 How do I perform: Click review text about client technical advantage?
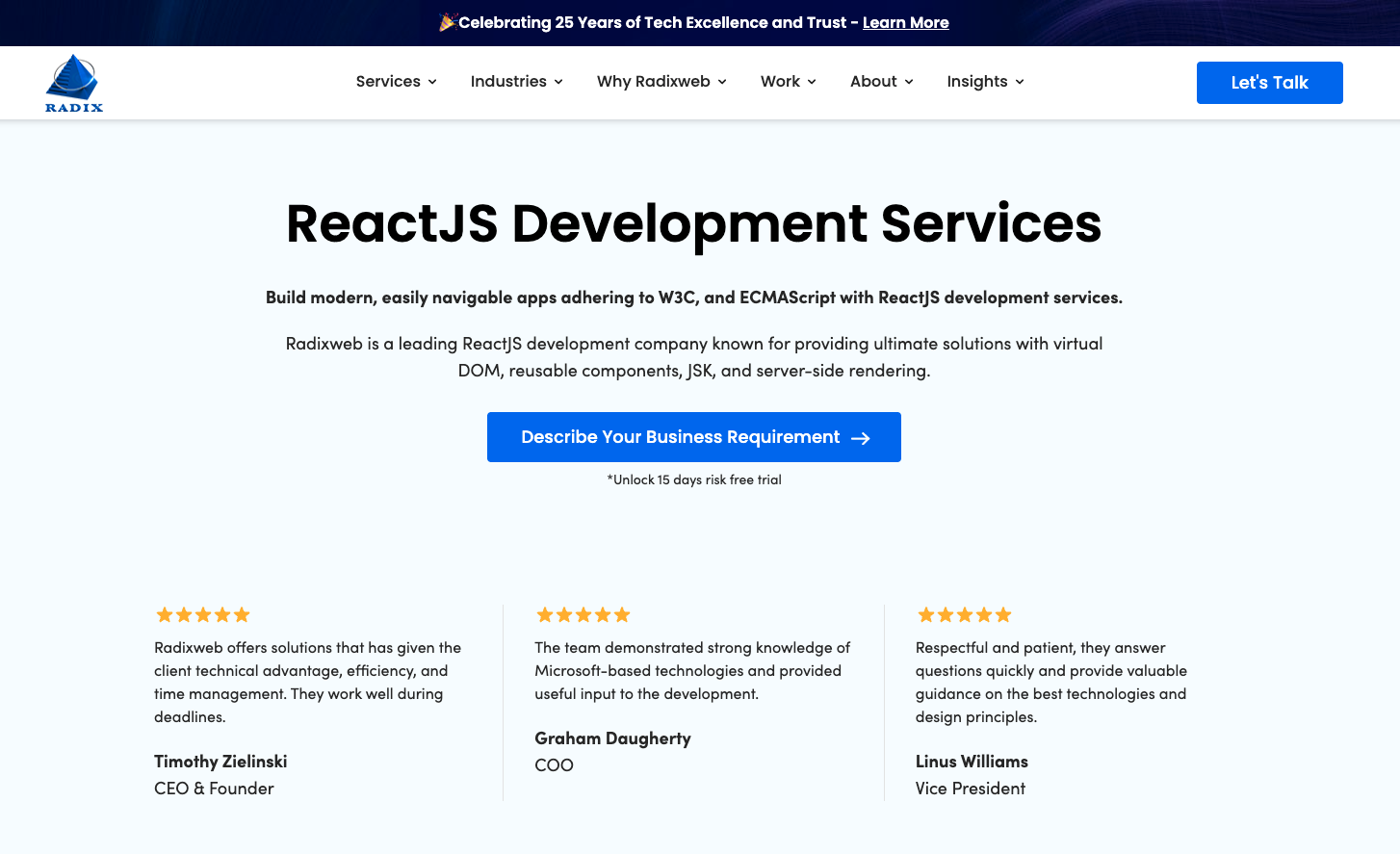[x=308, y=683]
